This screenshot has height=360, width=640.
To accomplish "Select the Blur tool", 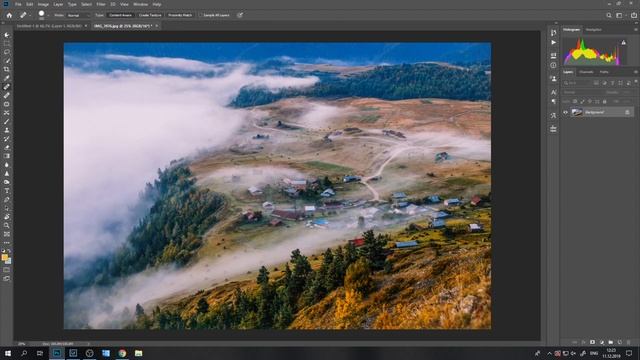I will click(7, 165).
